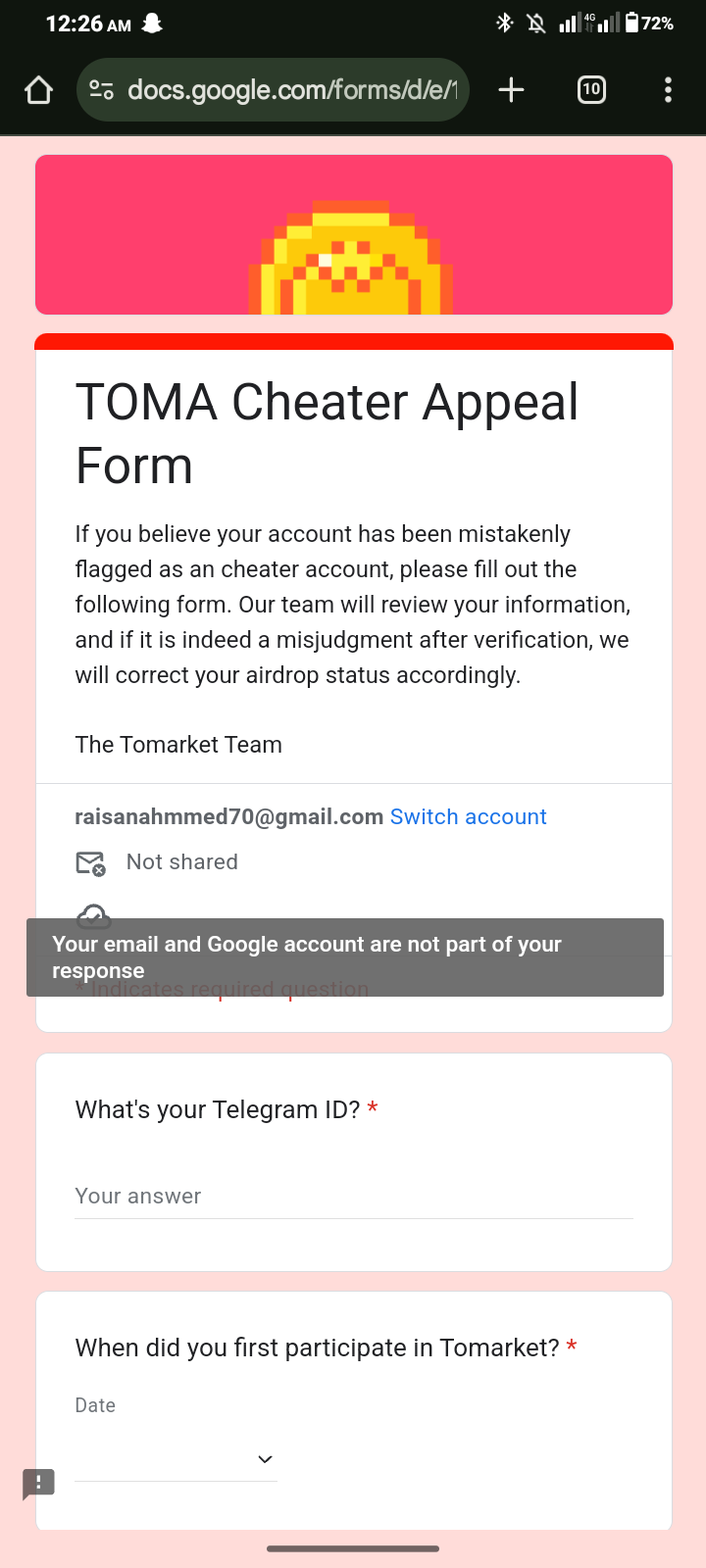The height and width of the screenshot is (1568, 706).
Task: Tap the battery 72% indicator
Action: pyautogui.click(x=649, y=23)
